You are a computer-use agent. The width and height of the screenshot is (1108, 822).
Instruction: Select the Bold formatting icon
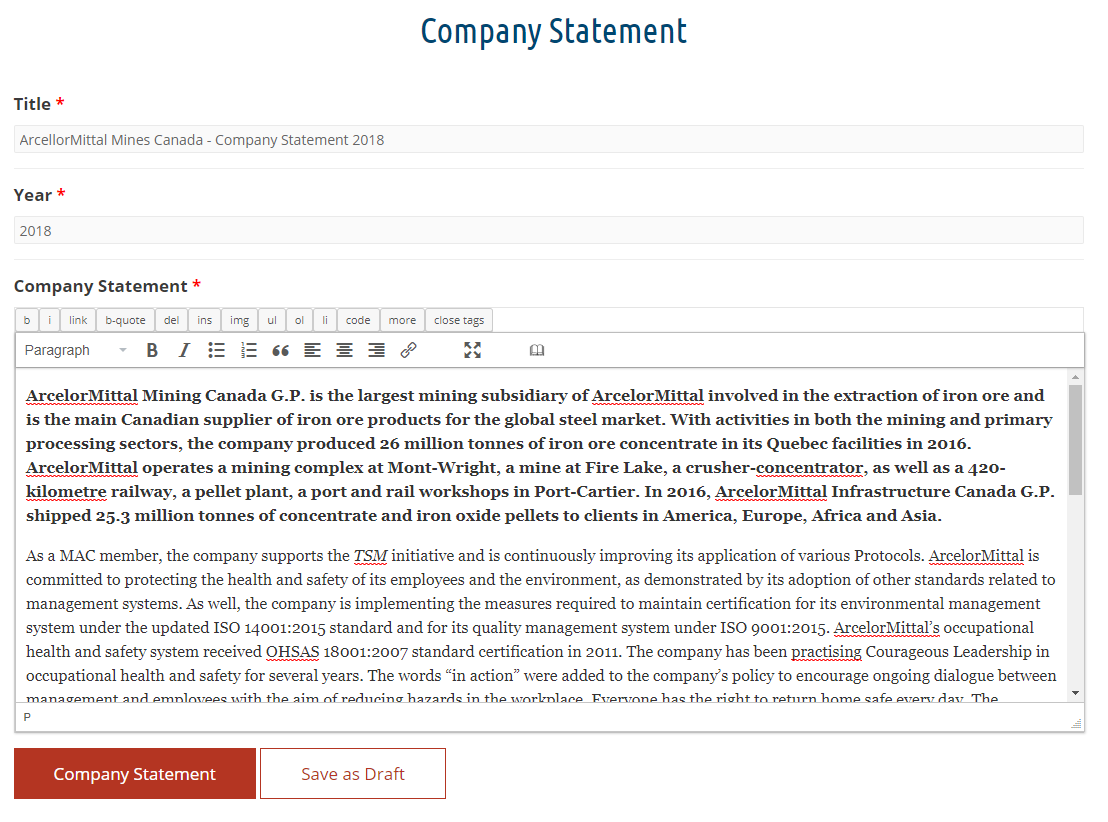[152, 350]
